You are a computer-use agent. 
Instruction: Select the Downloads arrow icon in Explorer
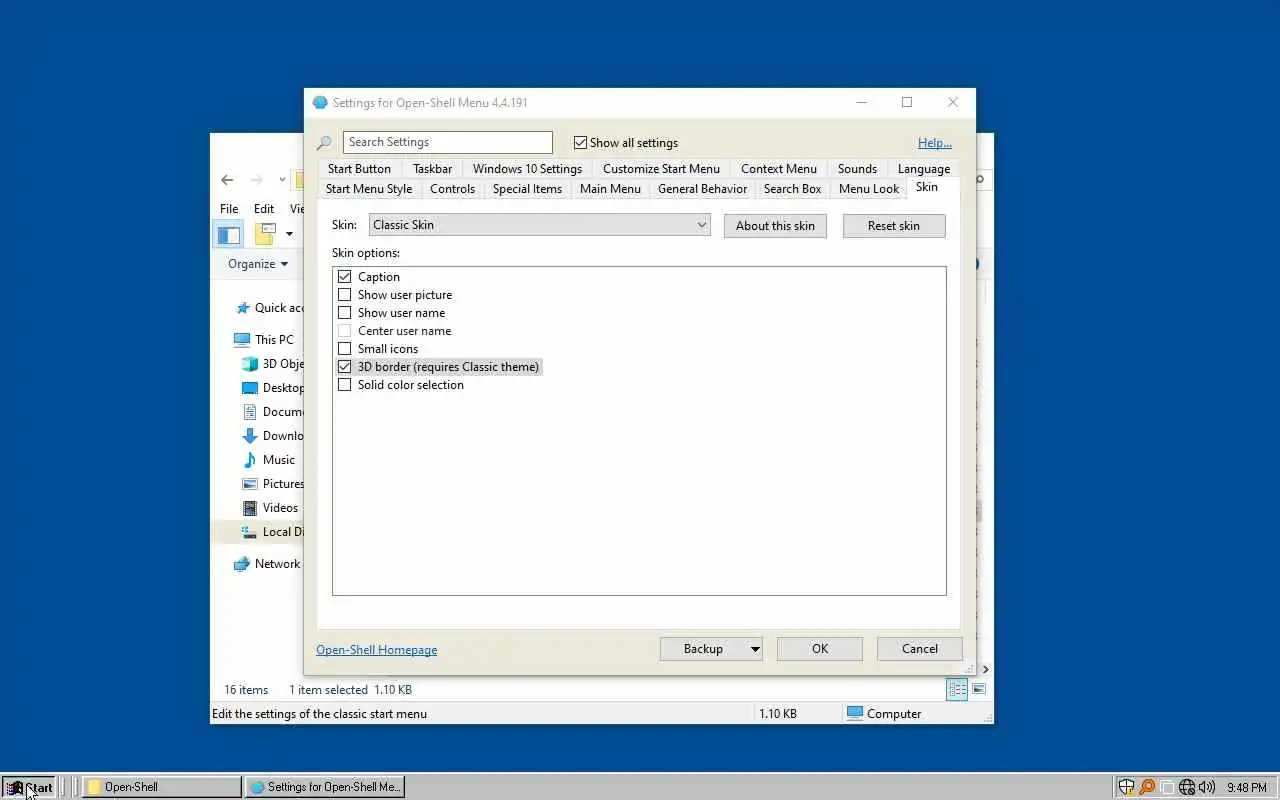pos(250,436)
